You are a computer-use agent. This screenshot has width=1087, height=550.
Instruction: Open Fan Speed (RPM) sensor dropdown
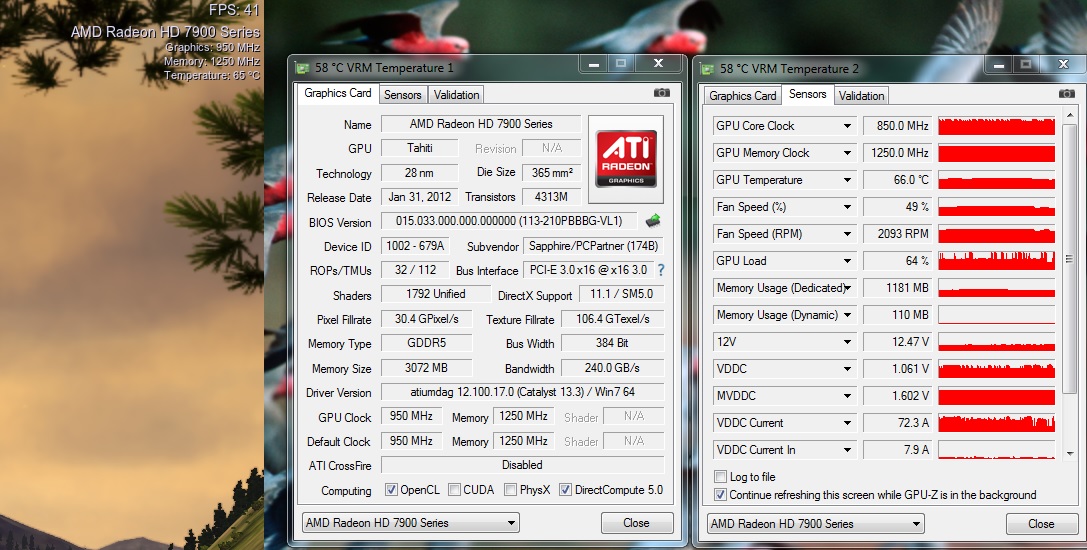tap(847, 234)
